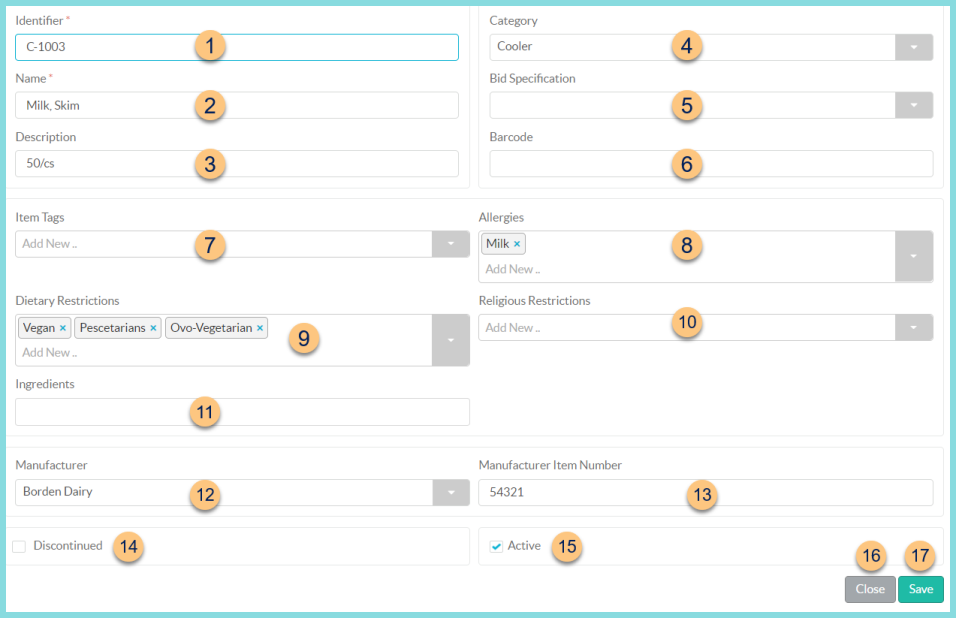Image resolution: width=956 pixels, height=618 pixels.
Task: Uncheck the Active checkbox
Action: [496, 546]
